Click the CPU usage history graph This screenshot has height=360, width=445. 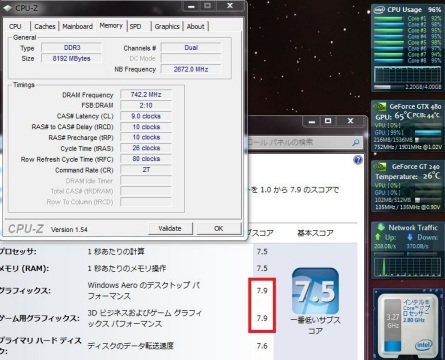pyautogui.click(x=407, y=74)
